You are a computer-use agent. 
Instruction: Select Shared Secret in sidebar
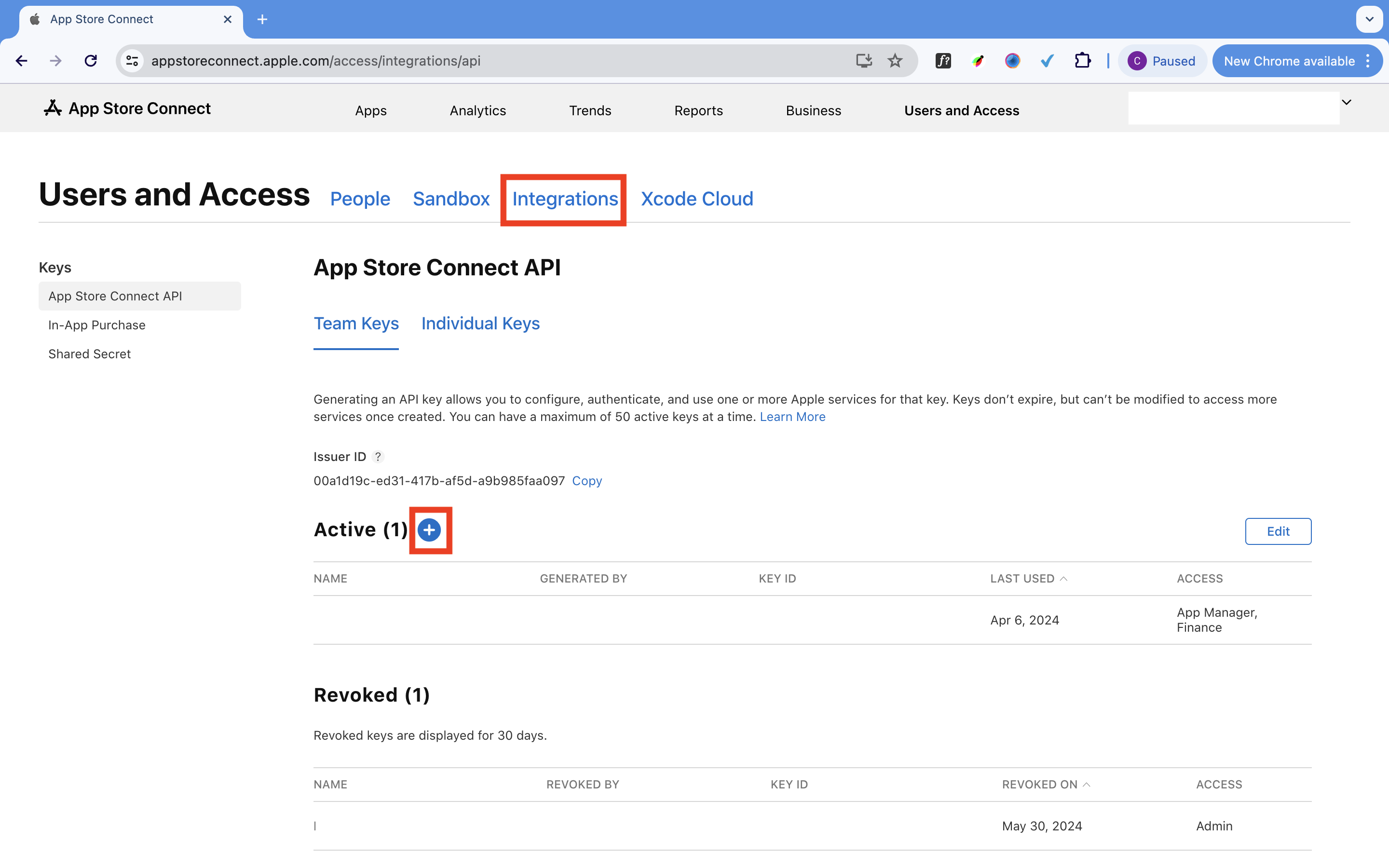pyautogui.click(x=89, y=354)
